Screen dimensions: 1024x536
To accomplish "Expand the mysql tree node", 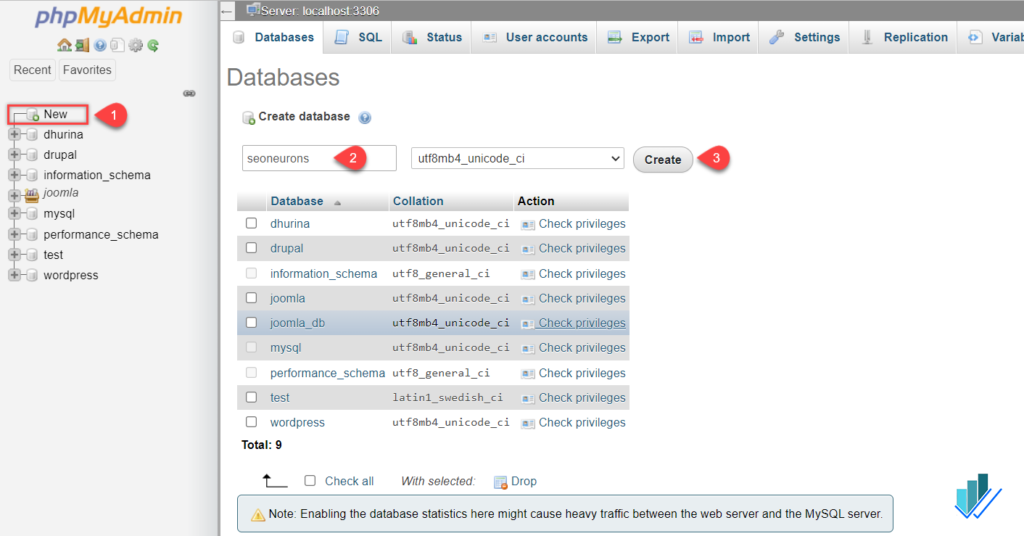I will point(14,213).
